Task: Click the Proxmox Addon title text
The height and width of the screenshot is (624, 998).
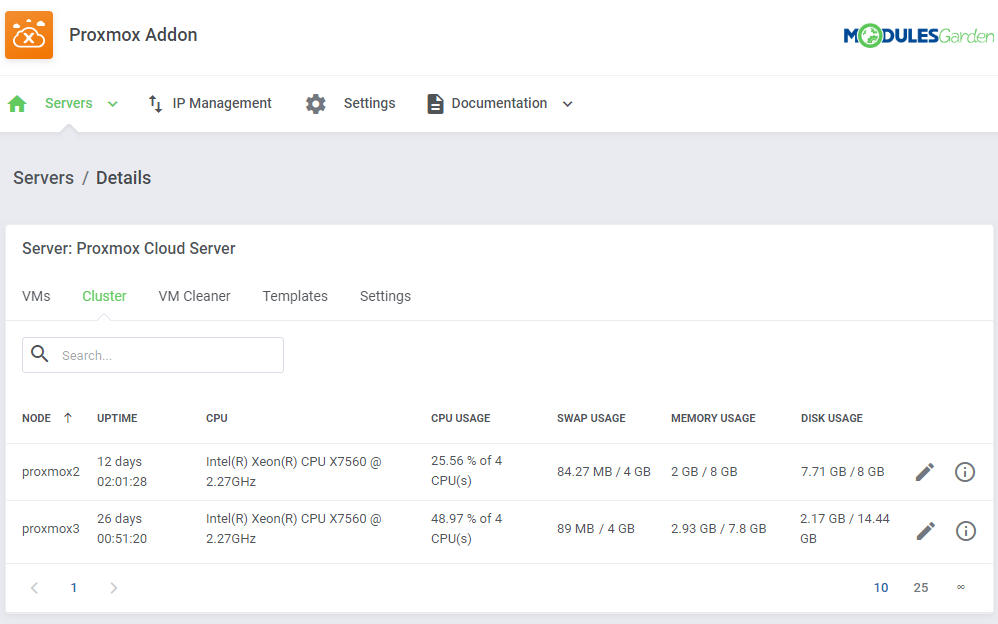Action: click(x=133, y=35)
